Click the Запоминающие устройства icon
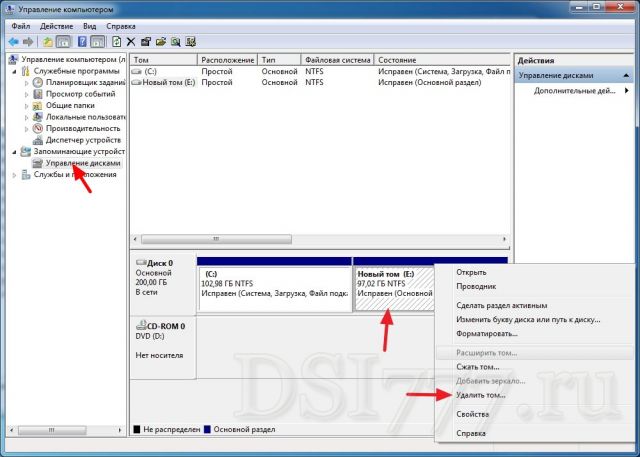The width and height of the screenshot is (640, 457). pyautogui.click(x=25, y=151)
